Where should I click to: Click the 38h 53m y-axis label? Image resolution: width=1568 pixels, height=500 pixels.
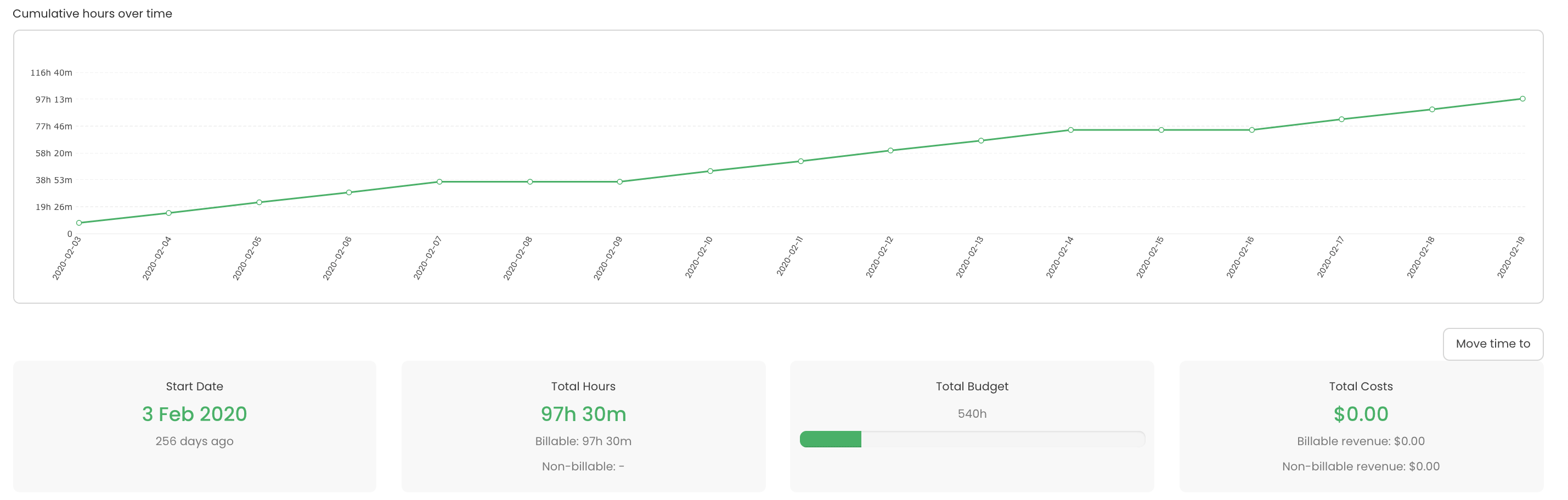pos(54,179)
